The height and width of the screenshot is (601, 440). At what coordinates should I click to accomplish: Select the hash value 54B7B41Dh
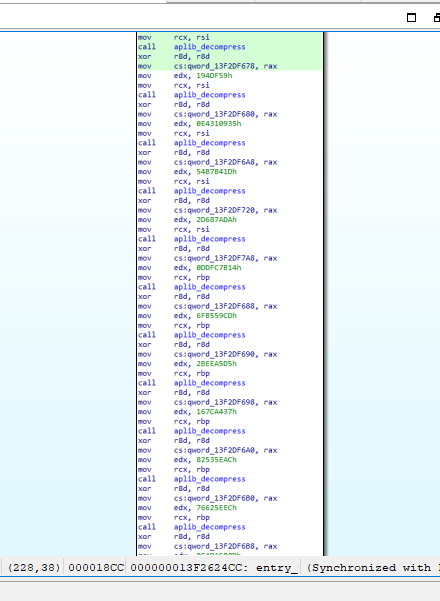[x=217, y=172]
